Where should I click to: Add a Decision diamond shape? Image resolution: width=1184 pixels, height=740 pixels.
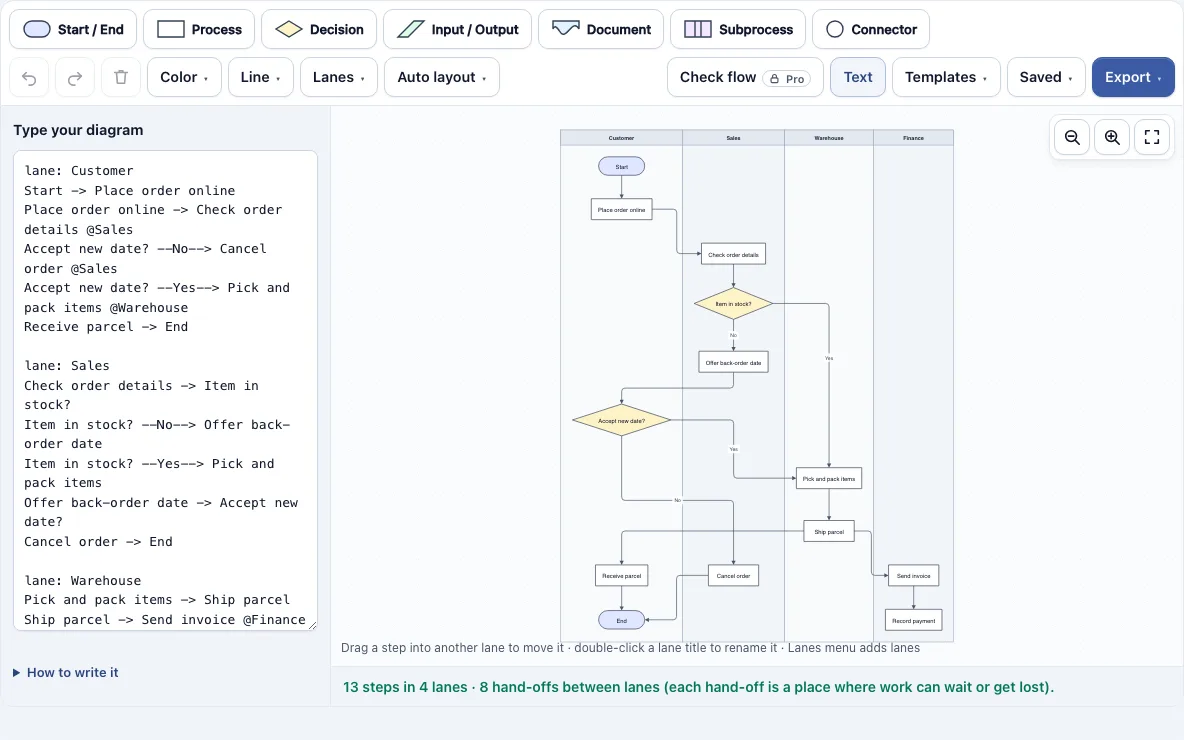(x=319, y=29)
